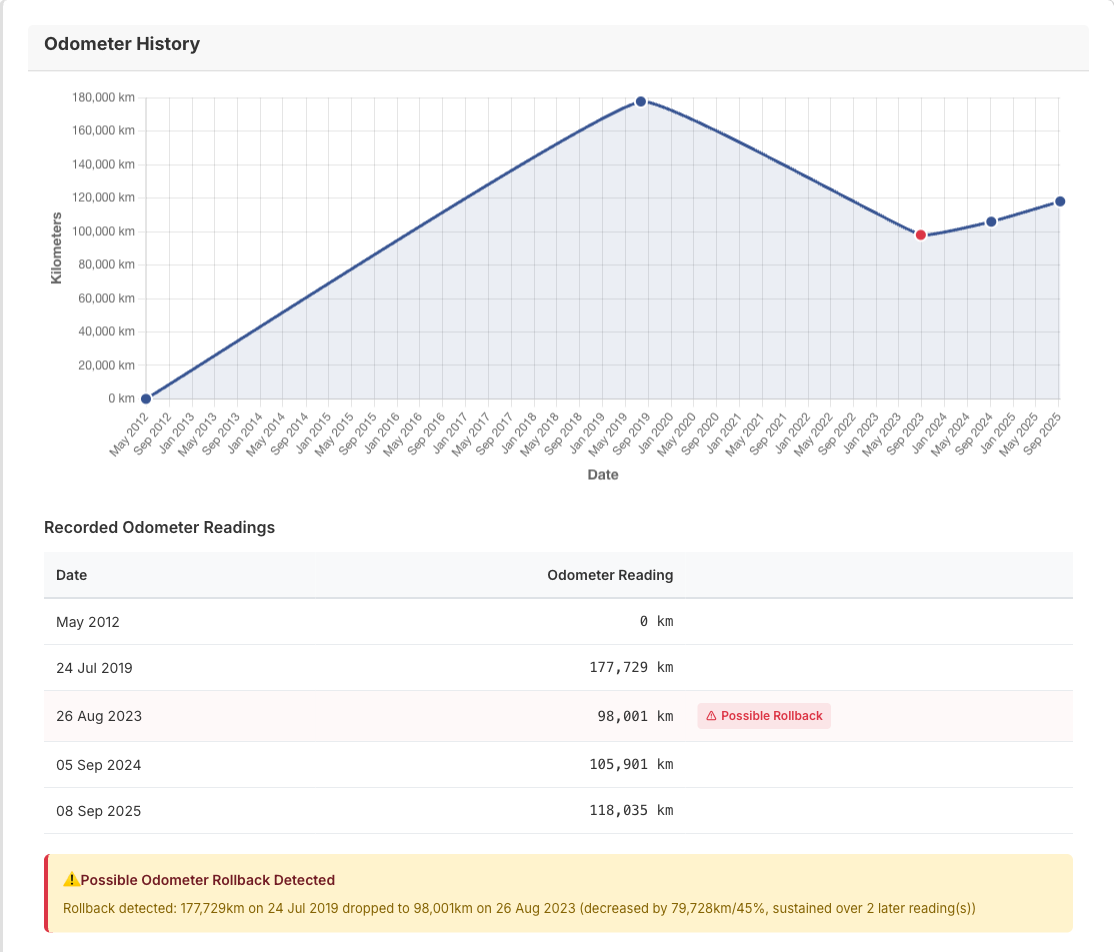The image size is (1114, 952).
Task: Click the Rollback detected description text
Action: pos(519,908)
